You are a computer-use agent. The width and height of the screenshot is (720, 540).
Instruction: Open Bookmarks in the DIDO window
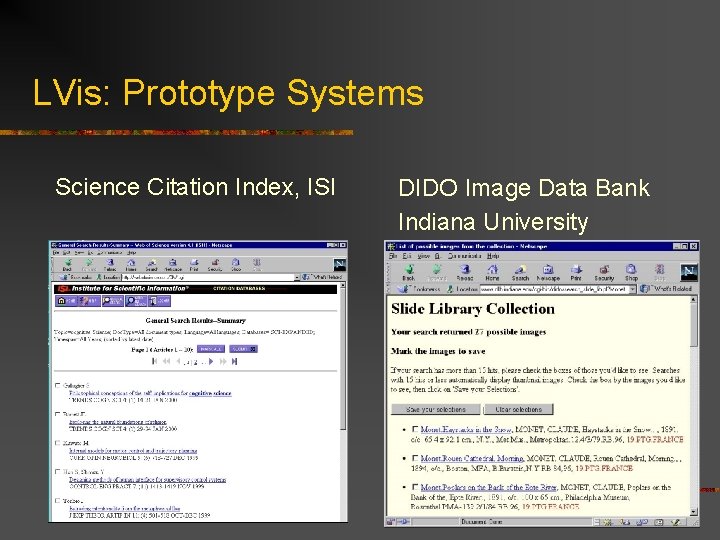(x=420, y=289)
